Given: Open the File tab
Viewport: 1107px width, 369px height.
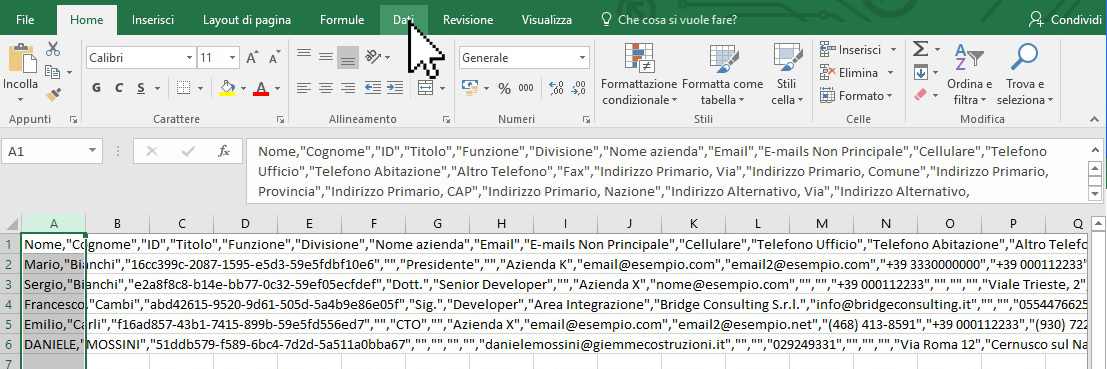Looking at the screenshot, I should coord(25,20).
